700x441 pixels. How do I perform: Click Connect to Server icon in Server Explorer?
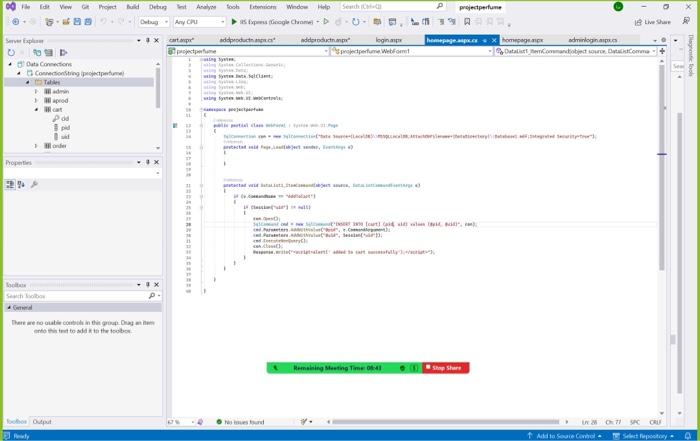point(49,53)
